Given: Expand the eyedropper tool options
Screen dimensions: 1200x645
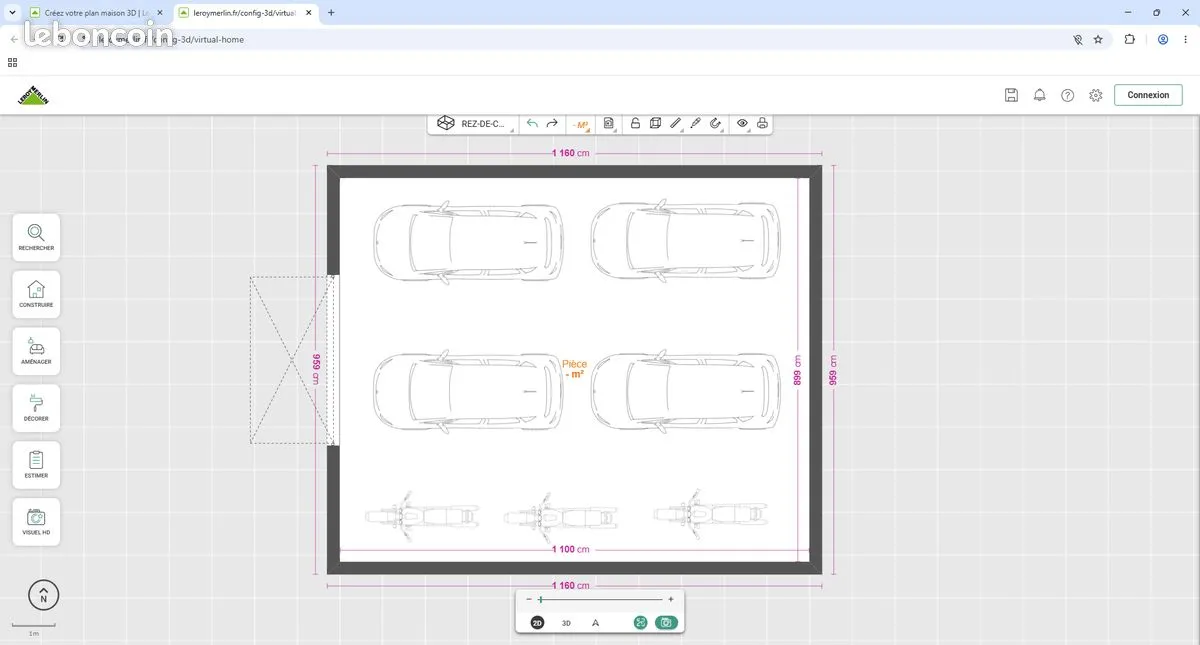Looking at the screenshot, I should point(696,124).
